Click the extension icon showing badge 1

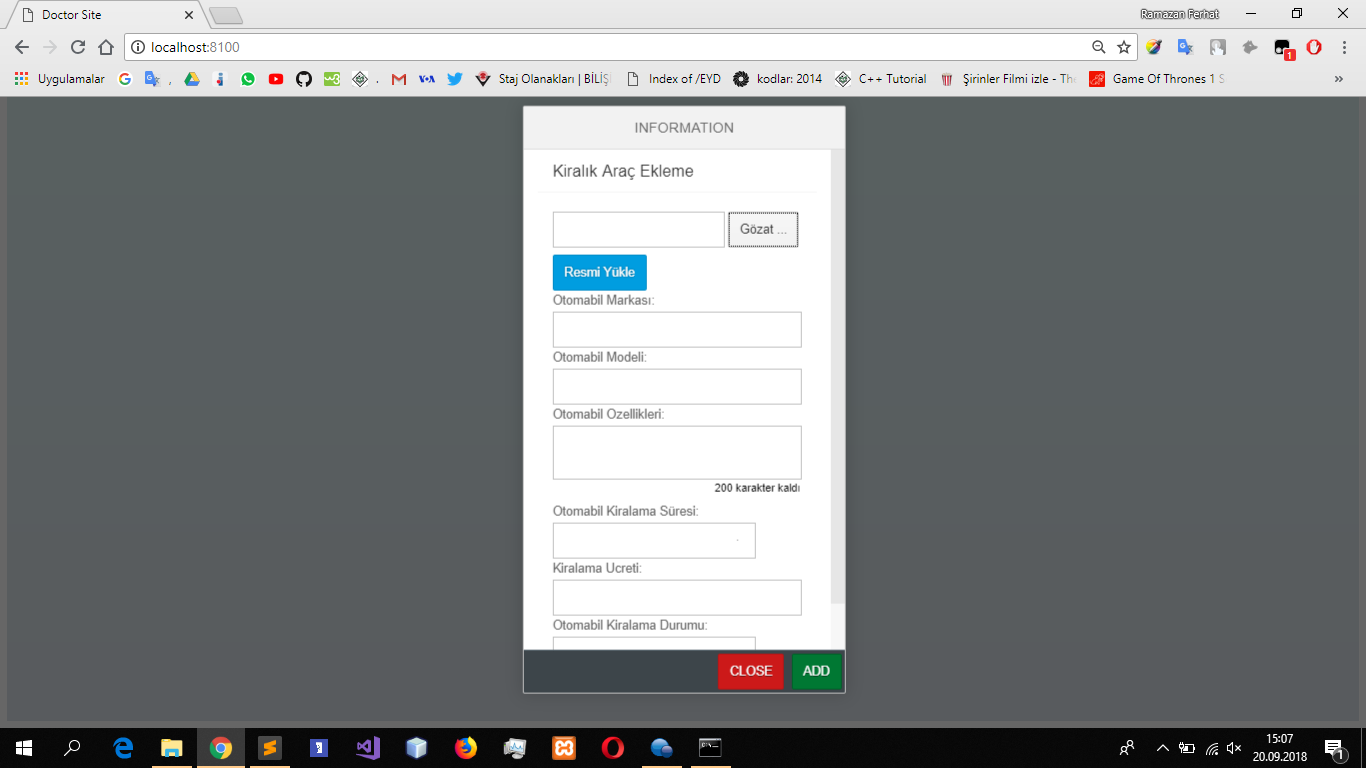[1281, 47]
